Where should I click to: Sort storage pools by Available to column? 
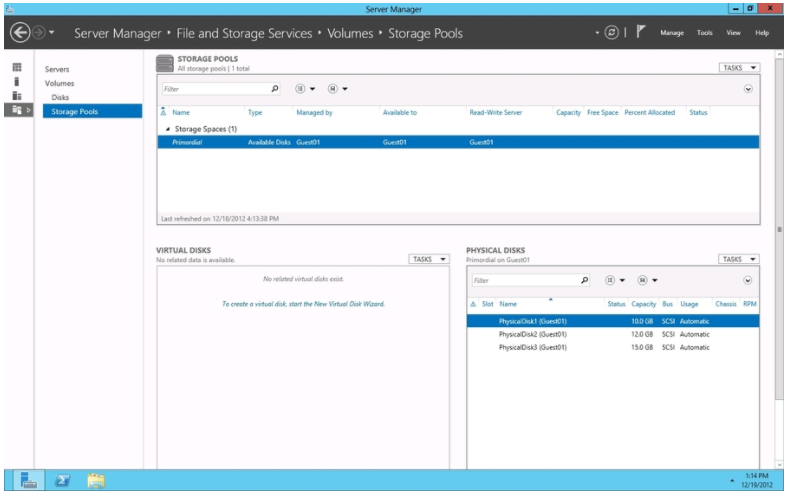[x=400, y=113]
